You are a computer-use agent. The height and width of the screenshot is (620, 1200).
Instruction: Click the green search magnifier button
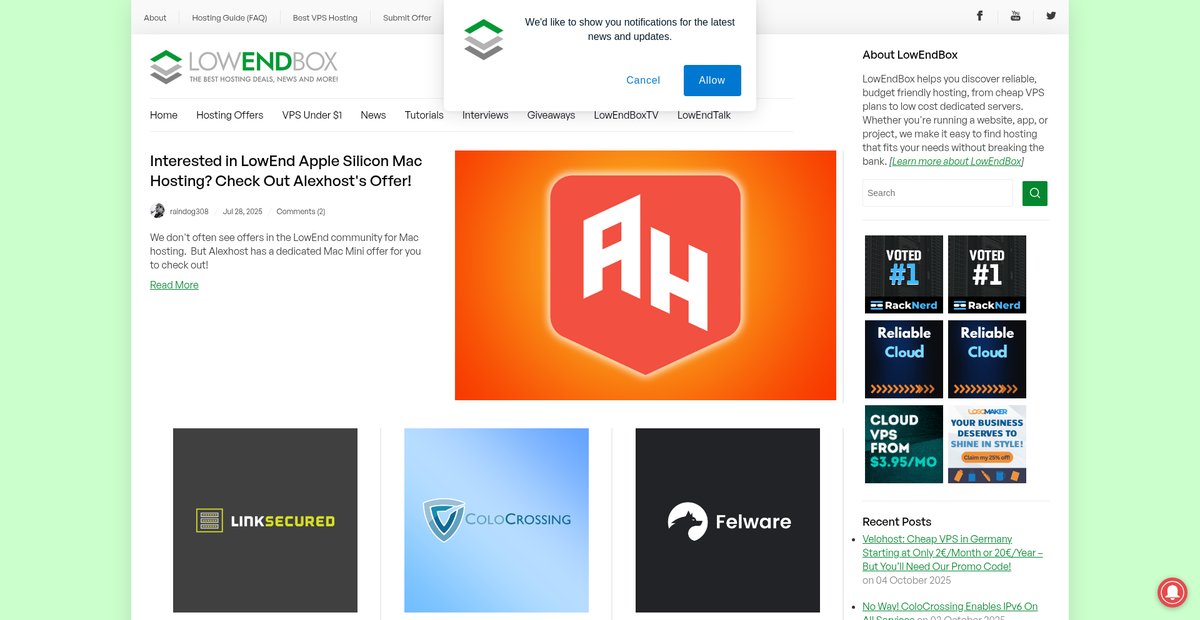(x=1034, y=193)
